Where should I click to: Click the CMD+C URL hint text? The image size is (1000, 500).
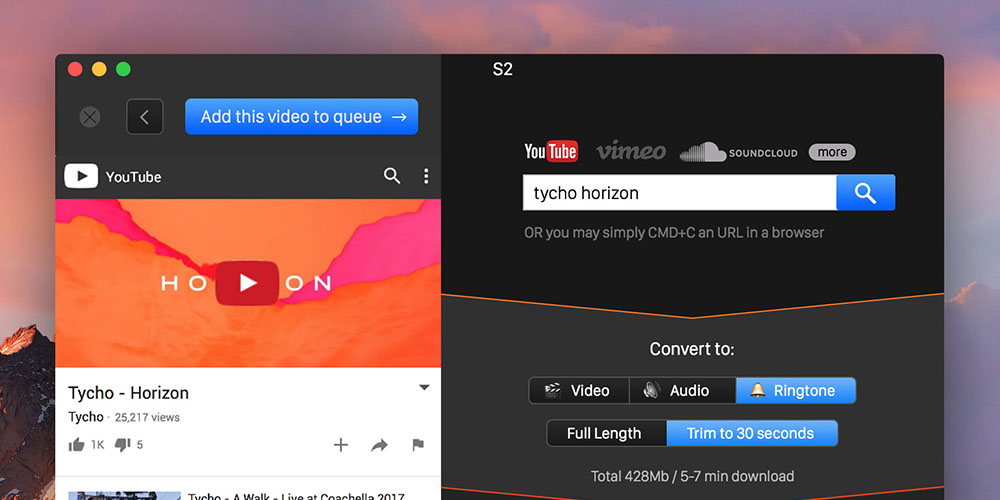click(x=674, y=232)
